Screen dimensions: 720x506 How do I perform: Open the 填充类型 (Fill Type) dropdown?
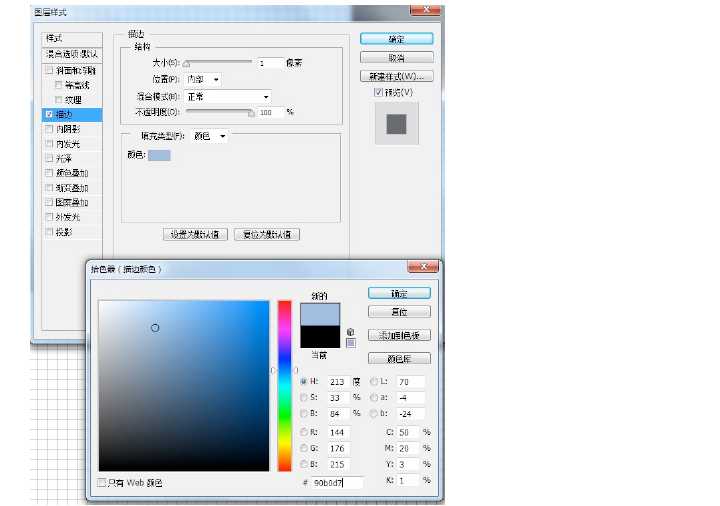tap(210, 135)
